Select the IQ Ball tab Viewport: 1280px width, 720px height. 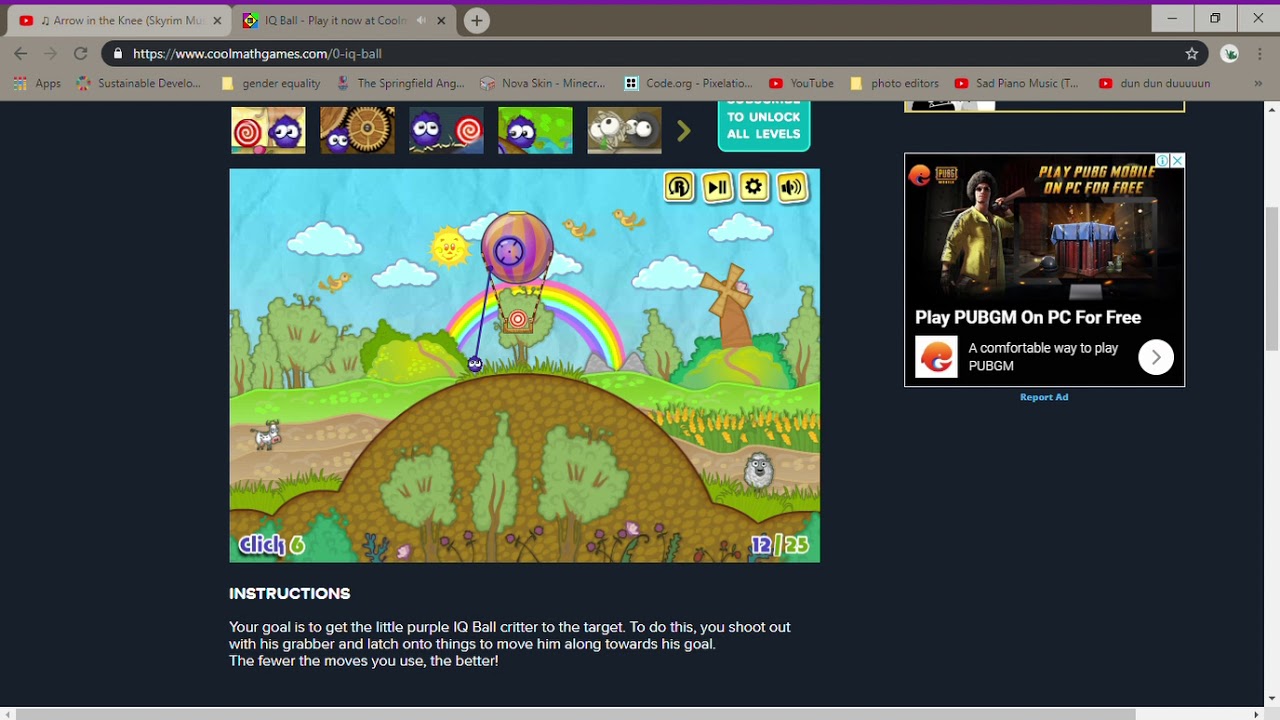pos(343,20)
